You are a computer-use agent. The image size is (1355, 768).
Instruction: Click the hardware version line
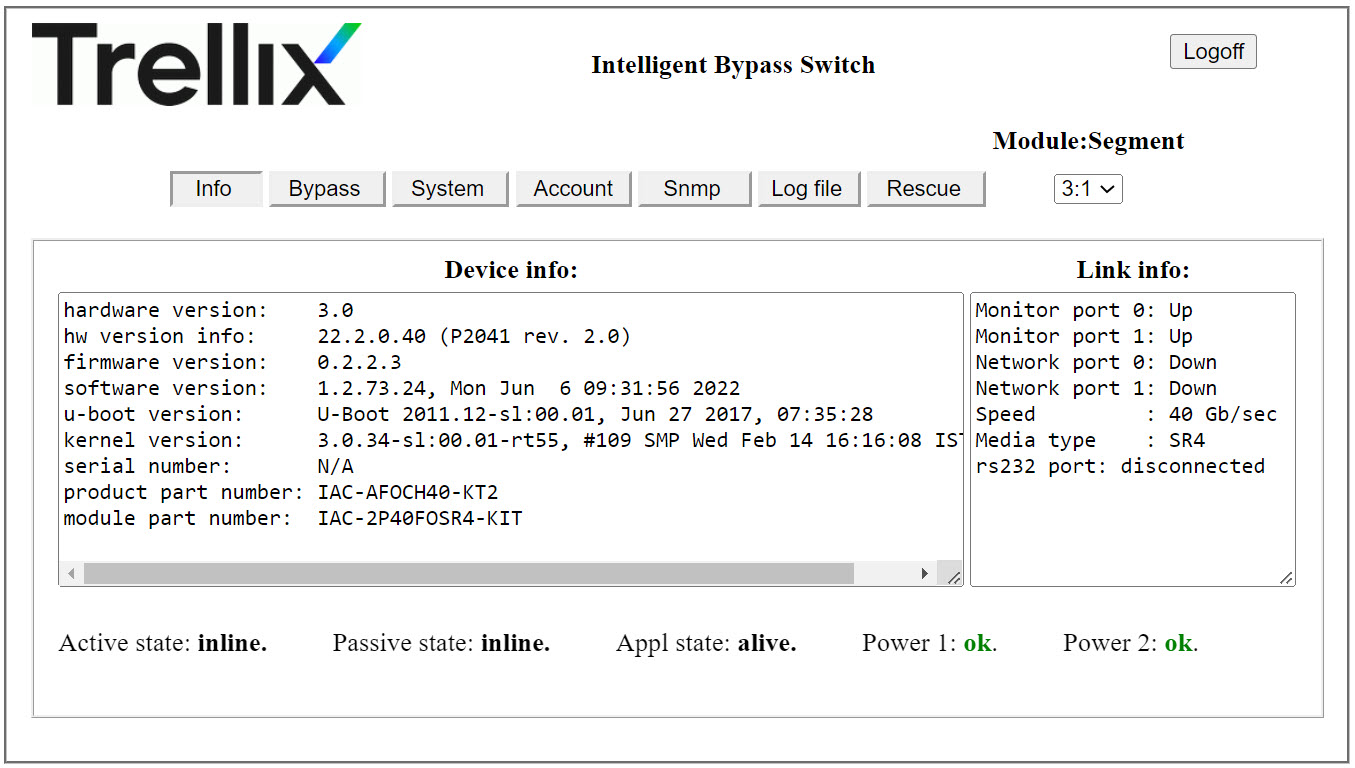(209, 310)
